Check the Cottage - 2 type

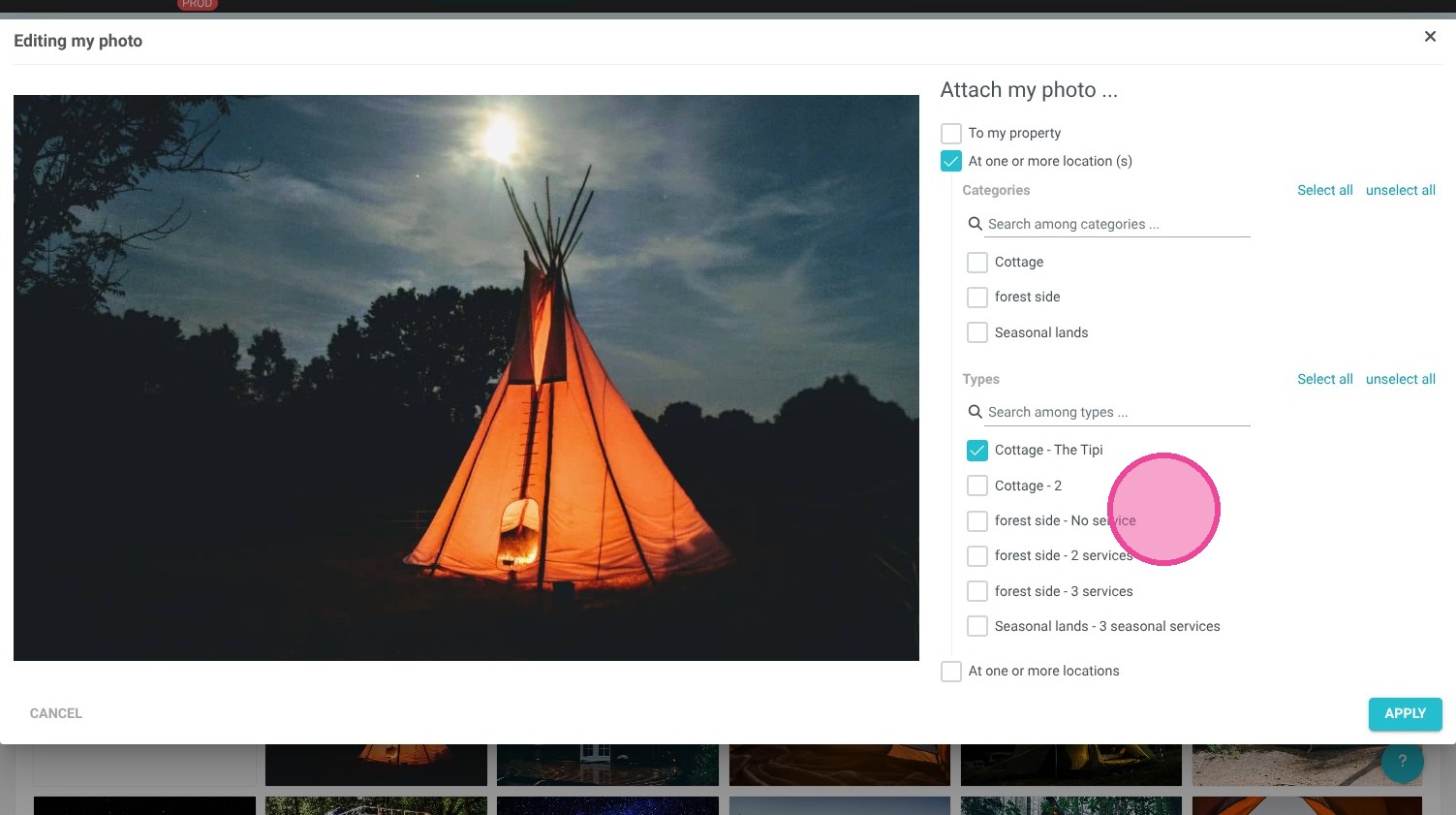click(977, 486)
